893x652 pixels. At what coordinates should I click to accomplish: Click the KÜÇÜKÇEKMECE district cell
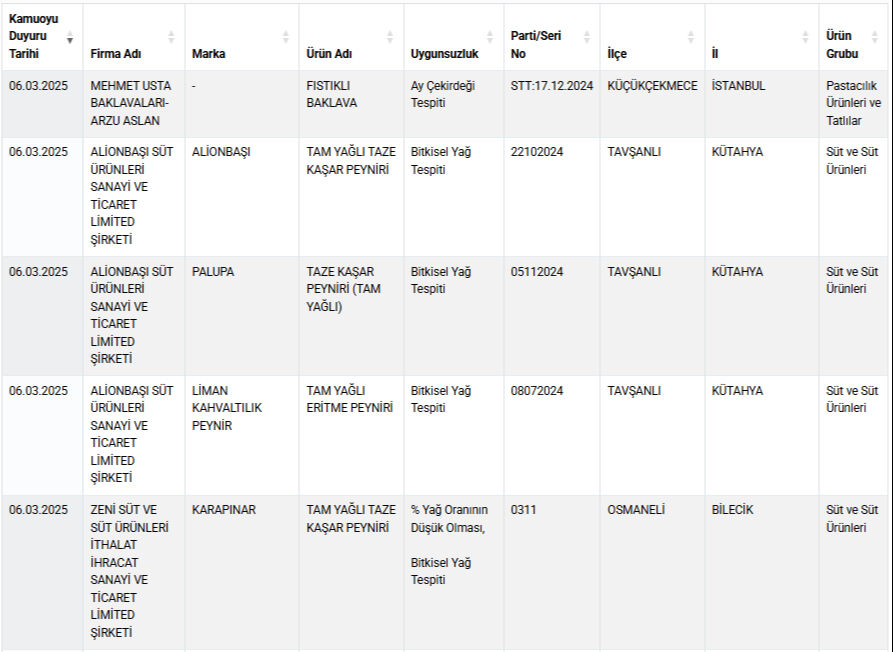point(652,86)
